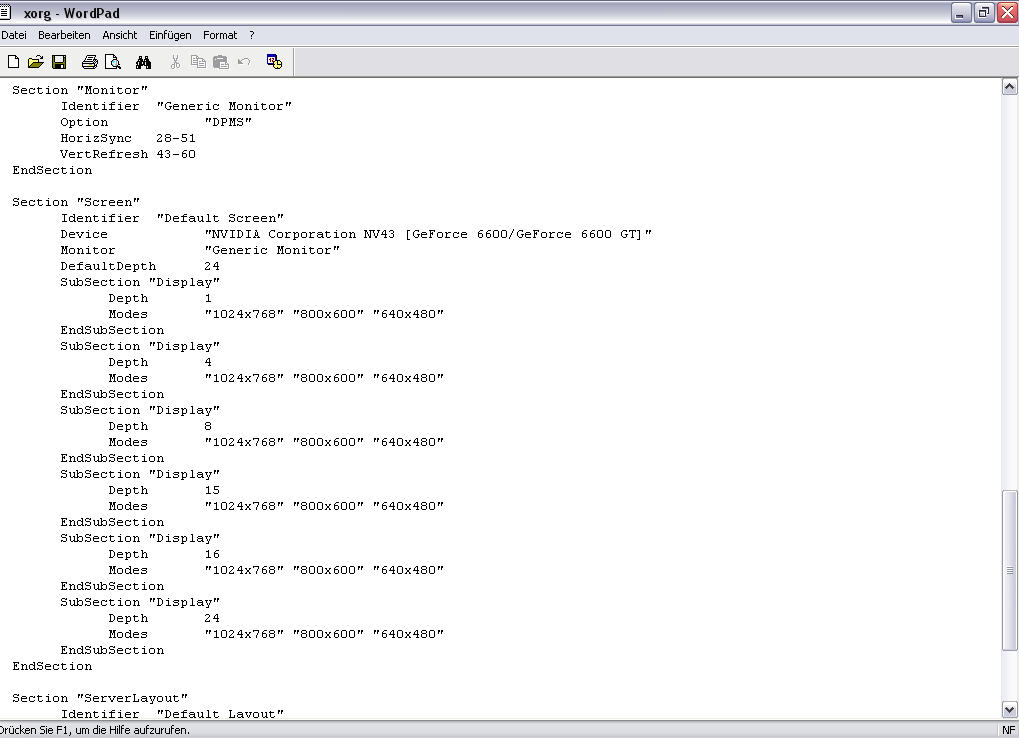
Task: Copy selection with the toolbar copy icon
Action: pos(198,62)
